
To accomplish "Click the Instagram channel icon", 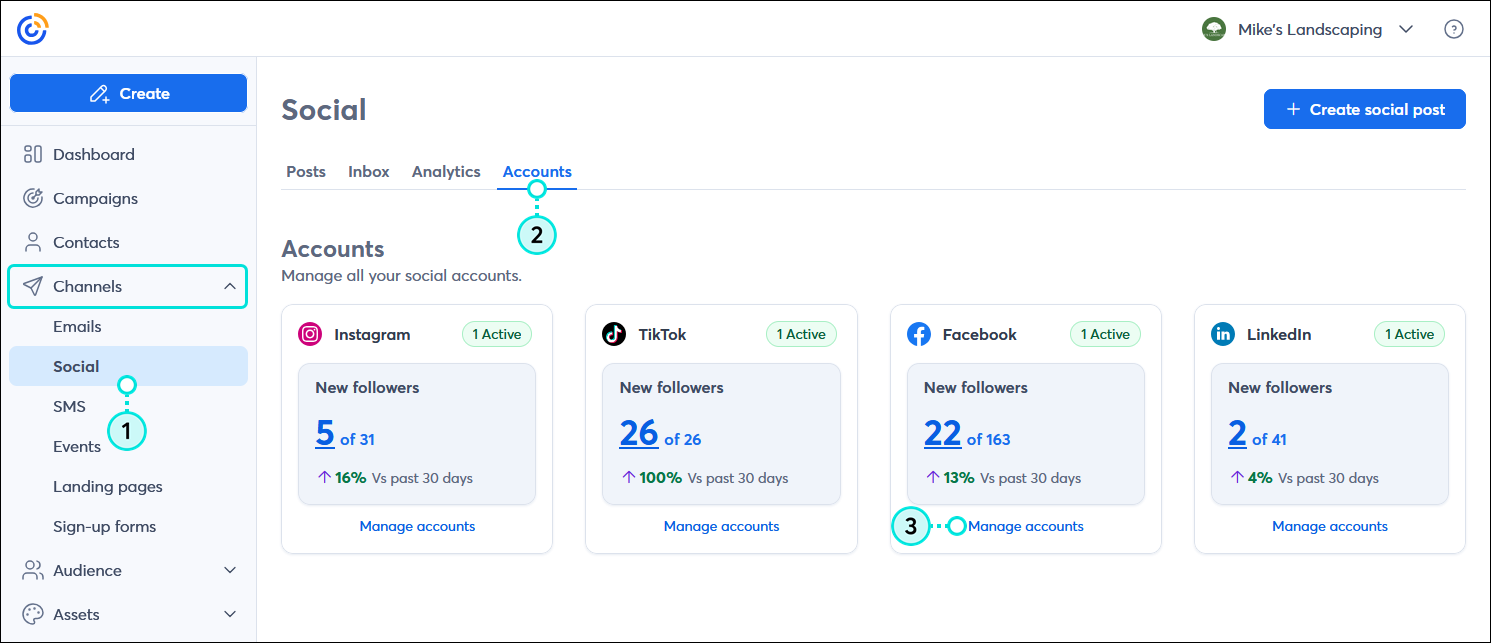I will (312, 334).
